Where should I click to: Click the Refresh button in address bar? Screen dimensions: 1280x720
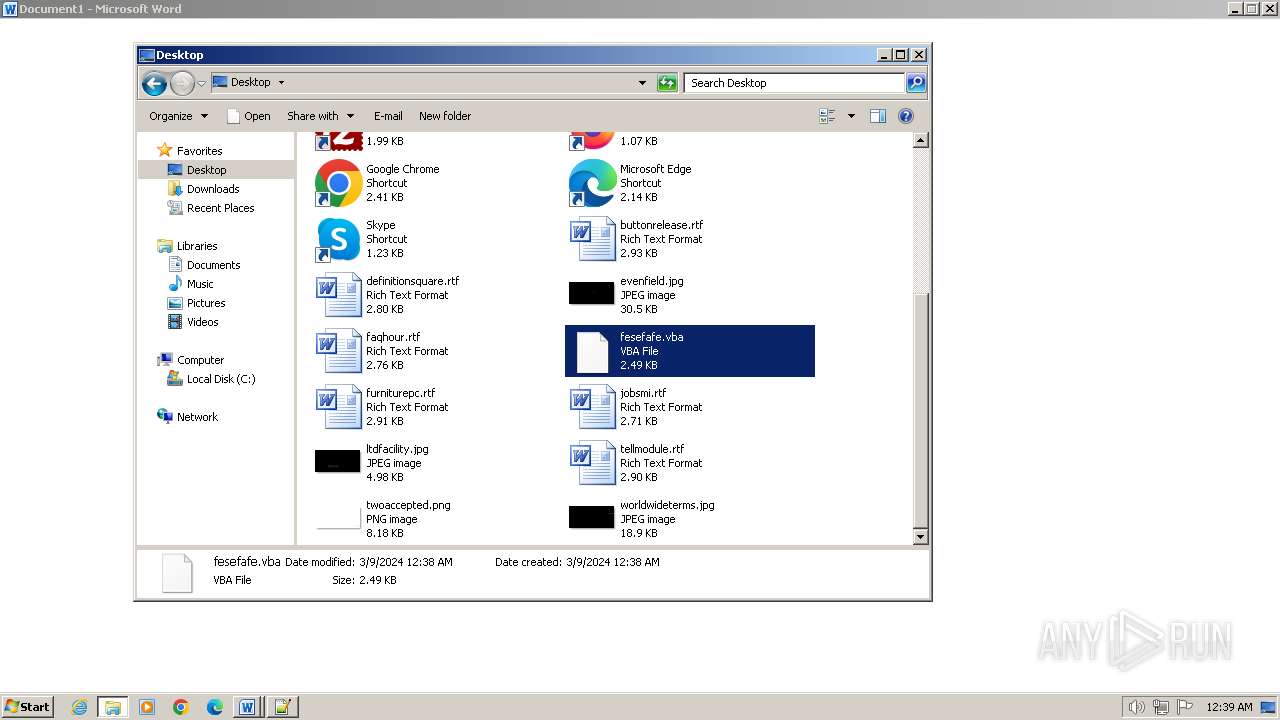click(x=667, y=83)
